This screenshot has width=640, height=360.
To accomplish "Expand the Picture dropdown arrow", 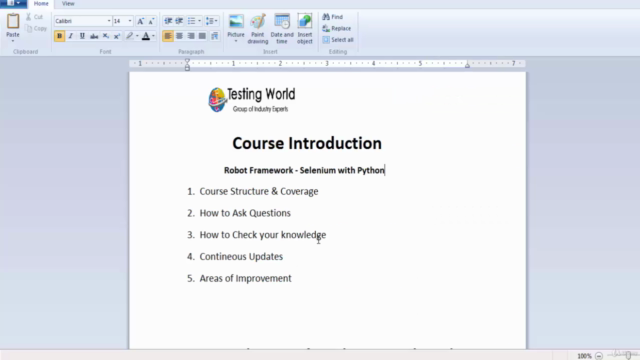I will click(x=236, y=41).
